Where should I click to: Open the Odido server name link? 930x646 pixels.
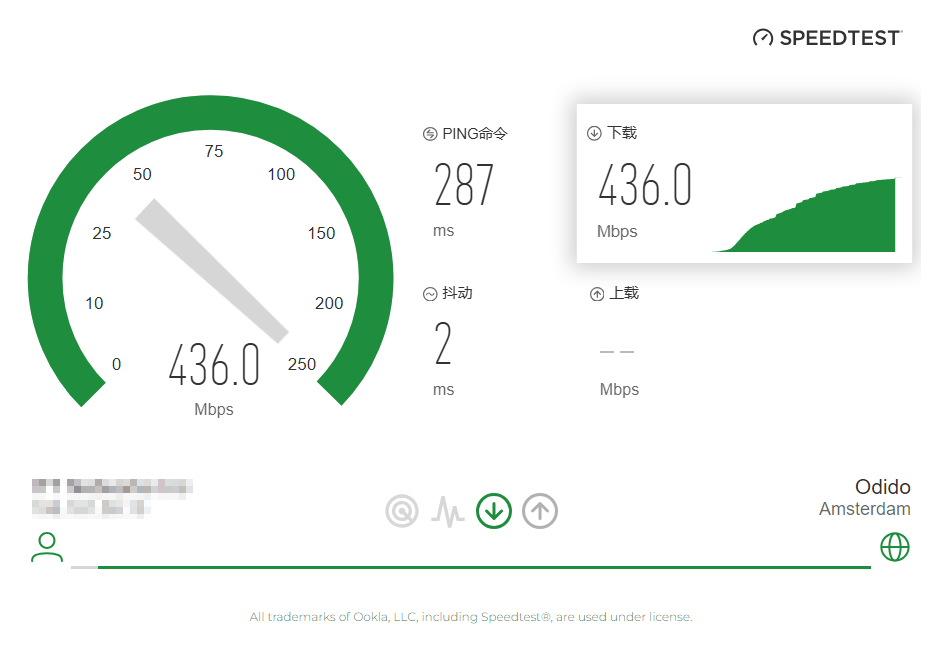[882, 487]
